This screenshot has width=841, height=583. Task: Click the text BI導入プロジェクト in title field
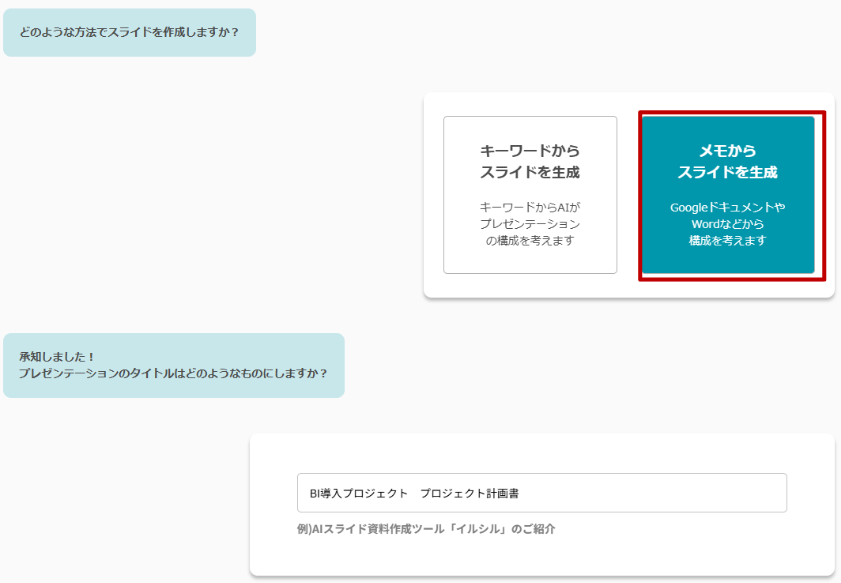pos(358,493)
